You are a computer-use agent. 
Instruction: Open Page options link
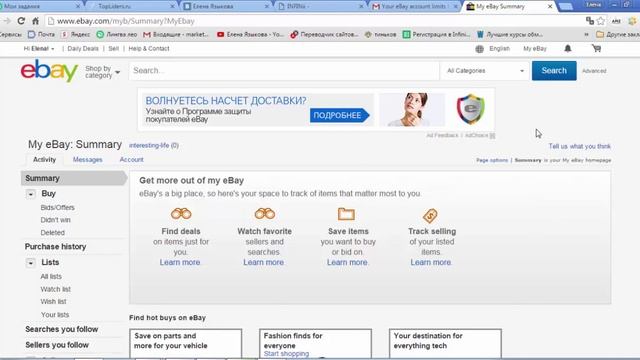click(492, 160)
